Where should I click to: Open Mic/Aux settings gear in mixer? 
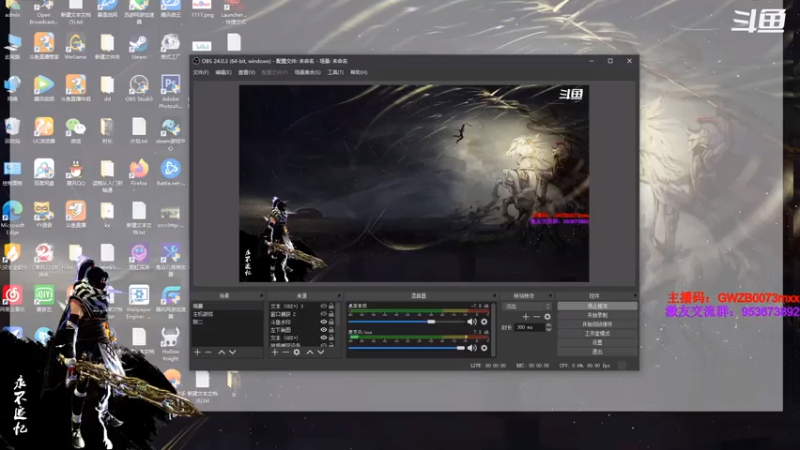click(x=484, y=348)
